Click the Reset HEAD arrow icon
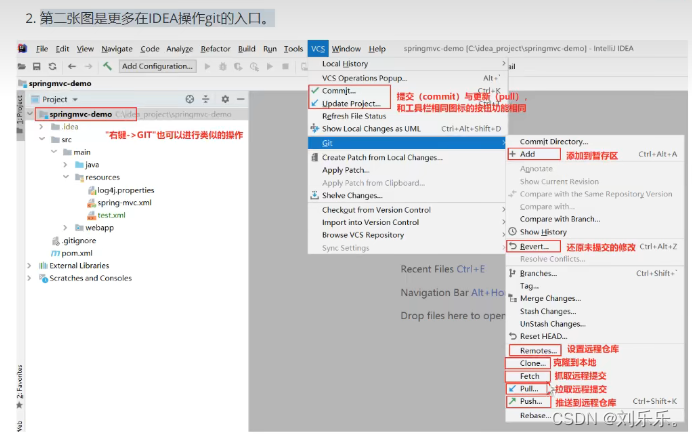 click(x=512, y=336)
